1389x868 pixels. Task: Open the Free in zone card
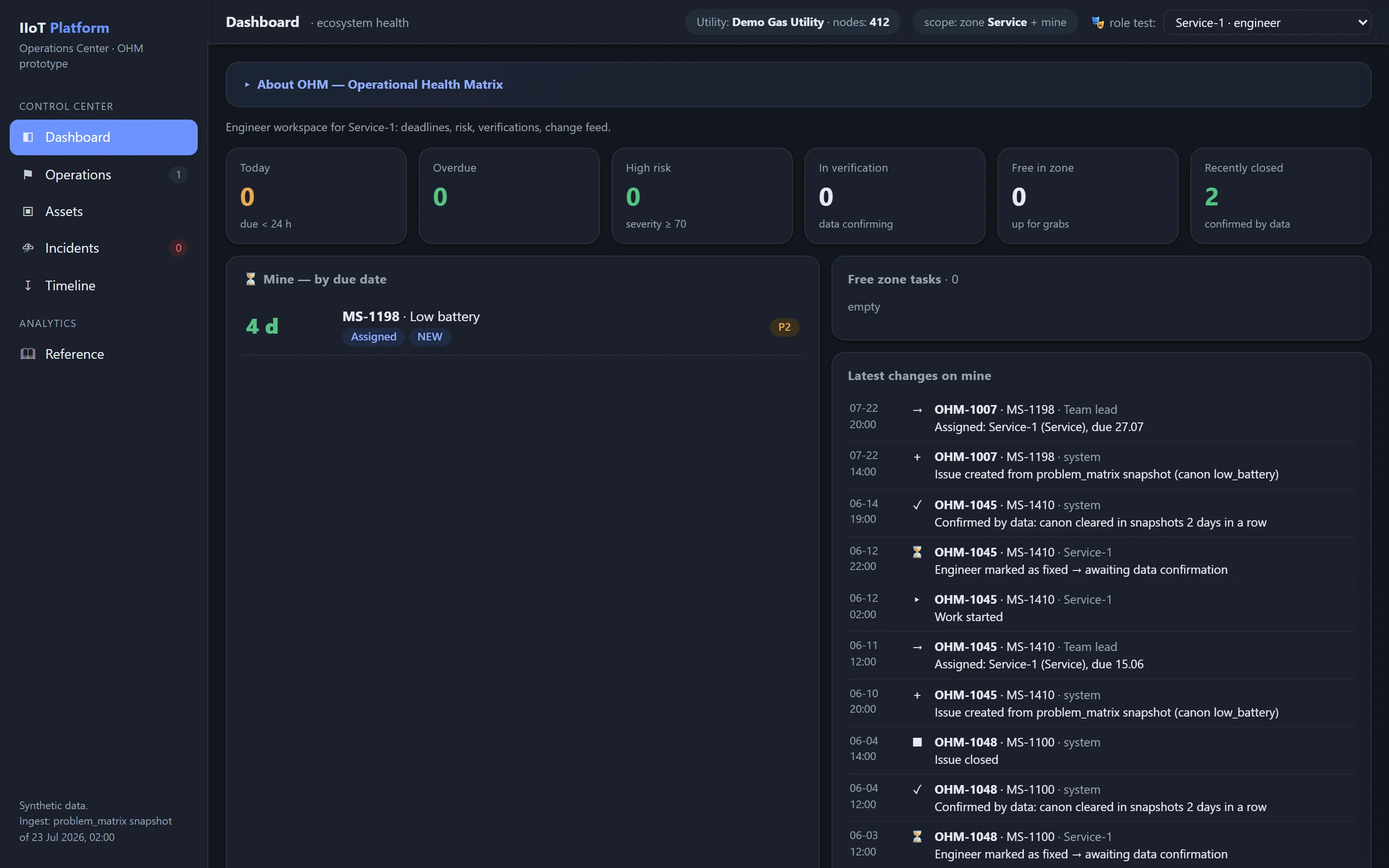pos(1088,196)
